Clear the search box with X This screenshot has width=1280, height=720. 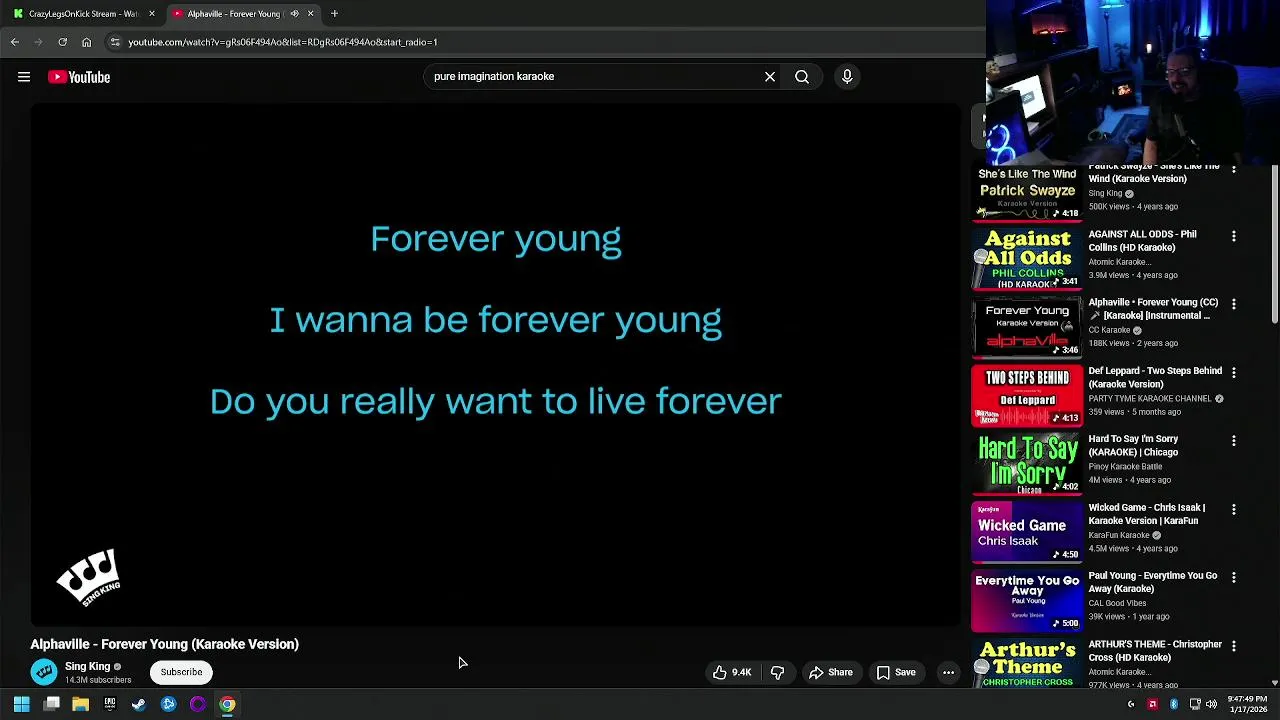(x=770, y=76)
